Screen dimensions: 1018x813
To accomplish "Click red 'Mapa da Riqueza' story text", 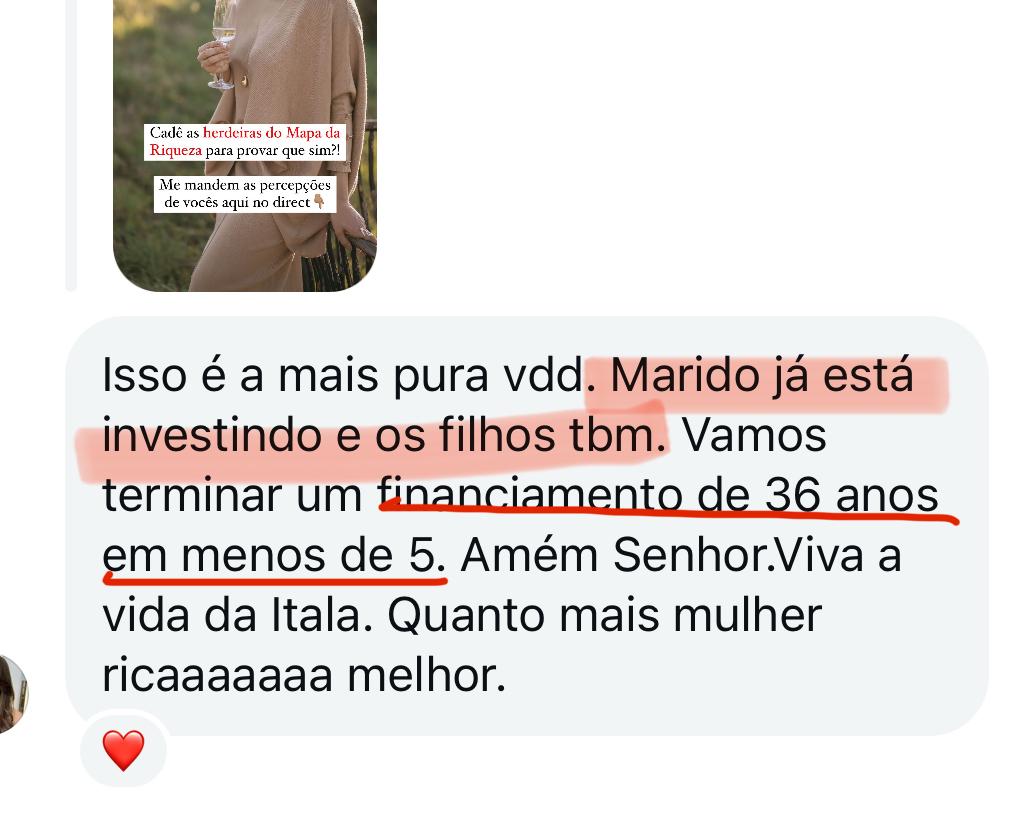I will coord(245,142).
